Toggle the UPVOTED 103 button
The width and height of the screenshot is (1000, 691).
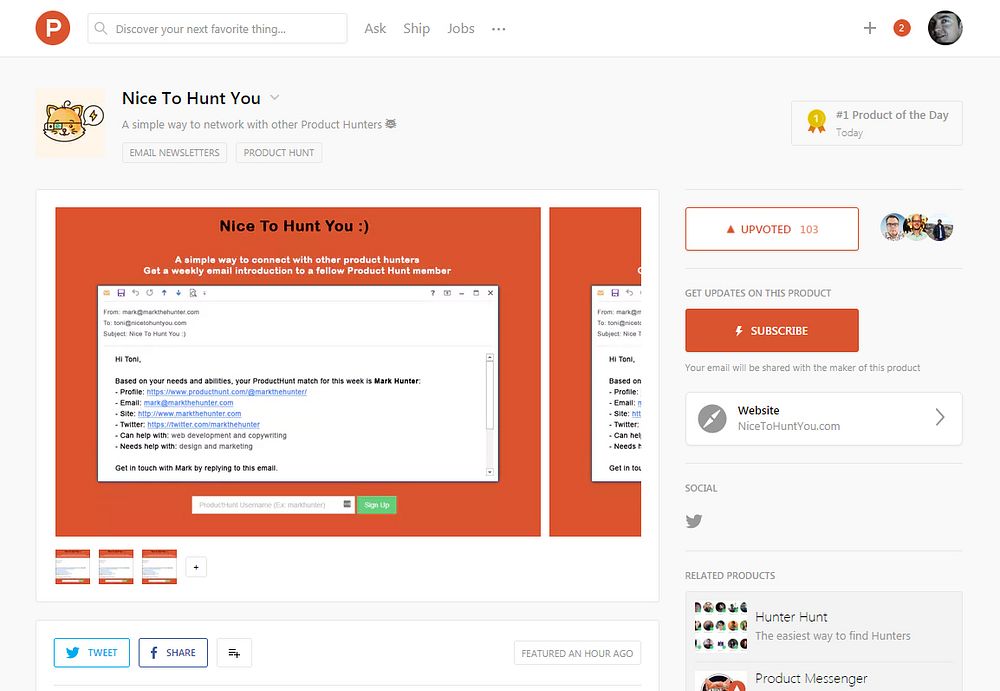(x=772, y=229)
